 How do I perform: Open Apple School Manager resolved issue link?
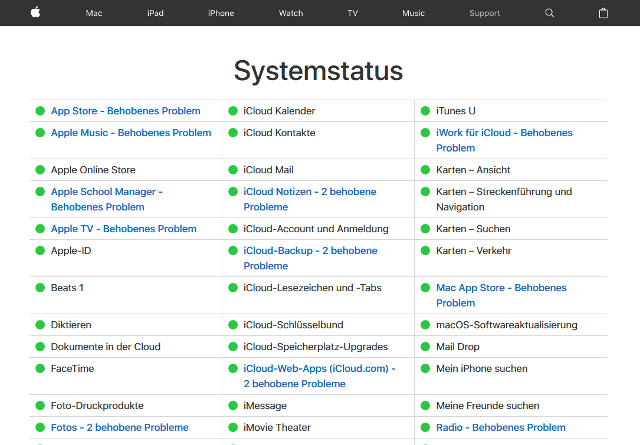click(x=107, y=199)
